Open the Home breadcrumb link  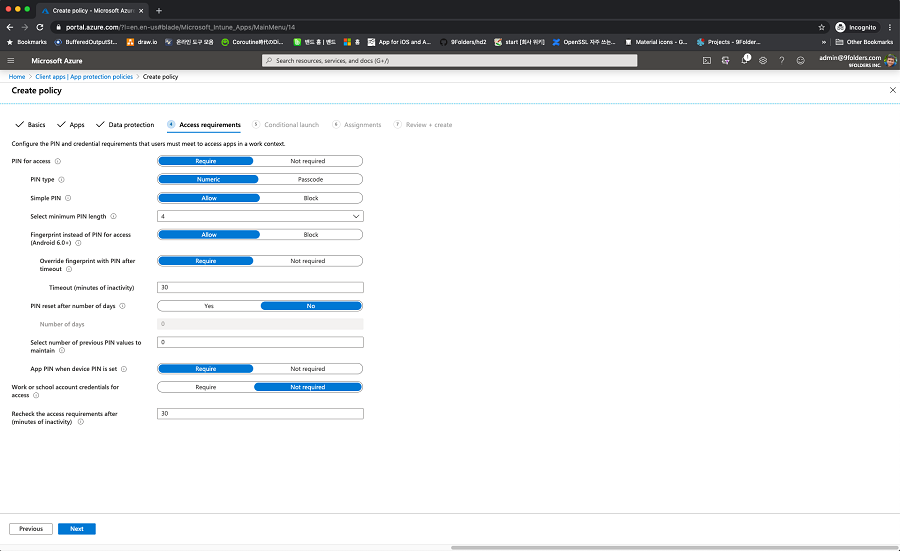(17, 76)
